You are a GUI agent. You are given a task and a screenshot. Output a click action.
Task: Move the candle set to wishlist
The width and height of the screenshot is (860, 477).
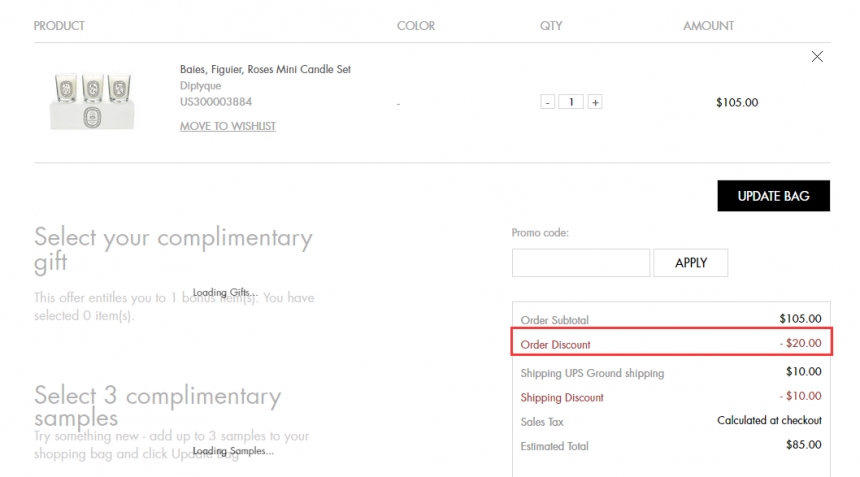[228, 126]
